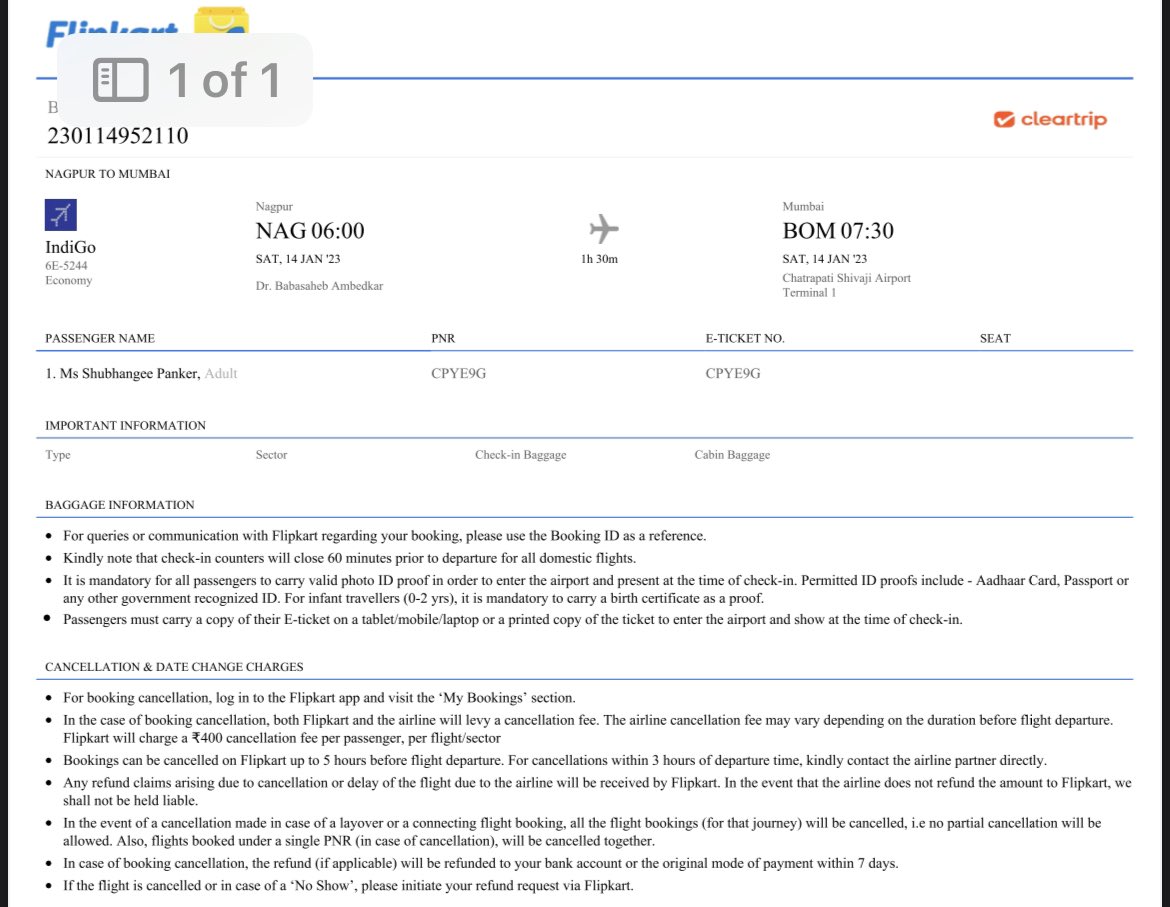The width and height of the screenshot is (1170, 907).
Task: Click the Flipkart shopping bag logo
Action: coord(221,22)
